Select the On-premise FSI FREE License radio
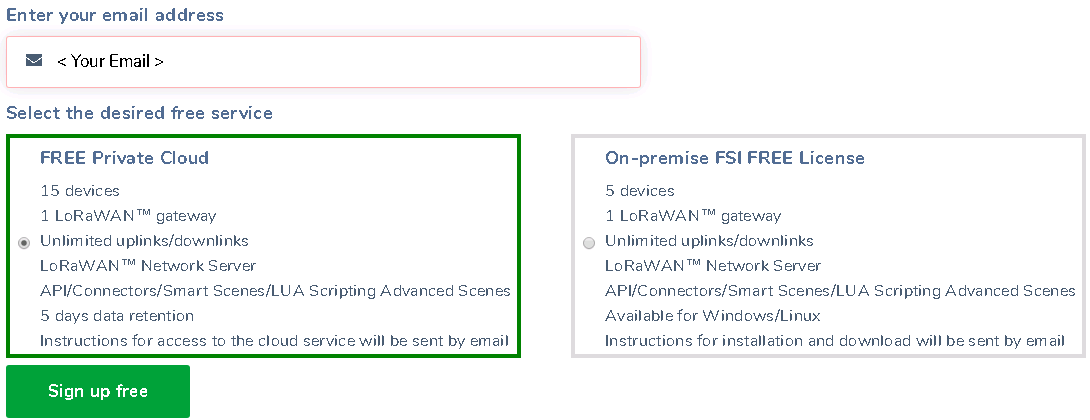 (x=589, y=242)
